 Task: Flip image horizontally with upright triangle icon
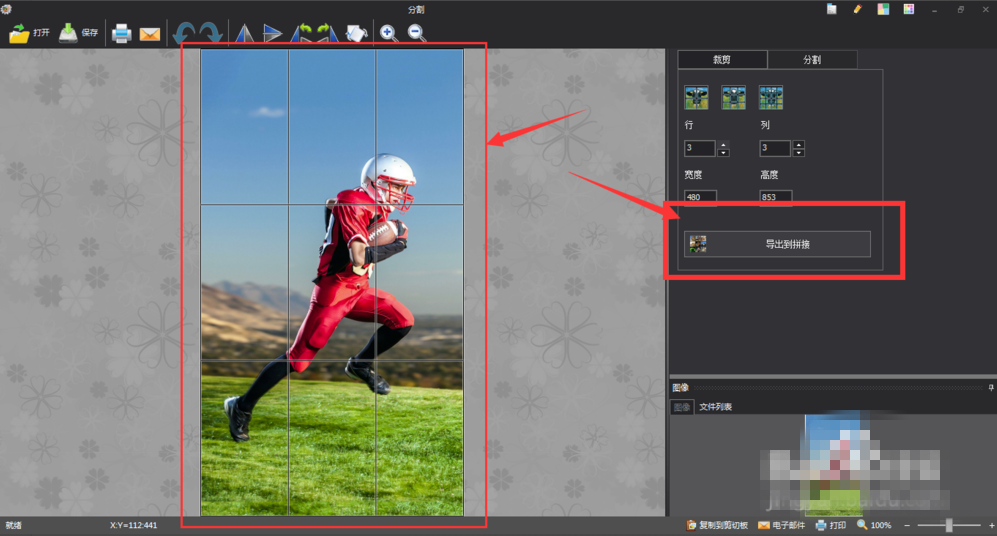pyautogui.click(x=244, y=34)
